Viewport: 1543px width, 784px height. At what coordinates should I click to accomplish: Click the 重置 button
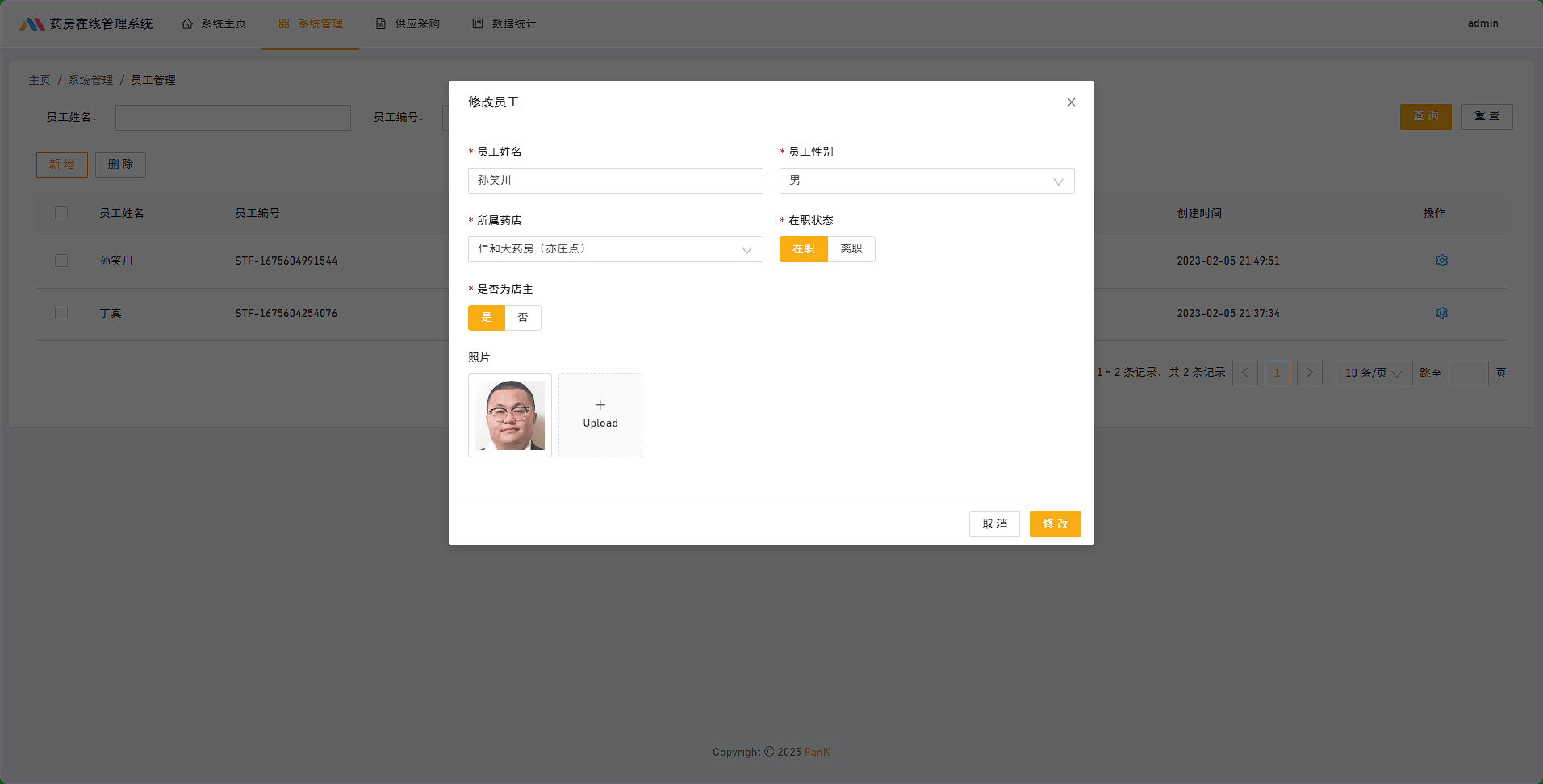click(1487, 117)
